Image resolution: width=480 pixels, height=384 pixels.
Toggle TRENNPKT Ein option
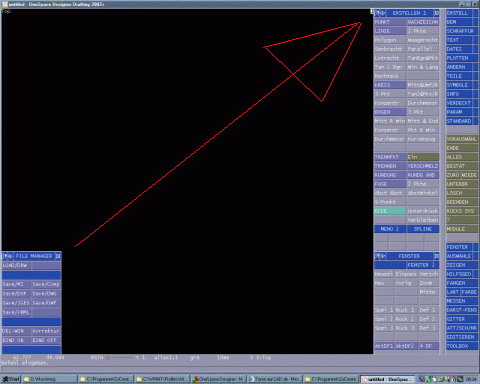point(423,157)
